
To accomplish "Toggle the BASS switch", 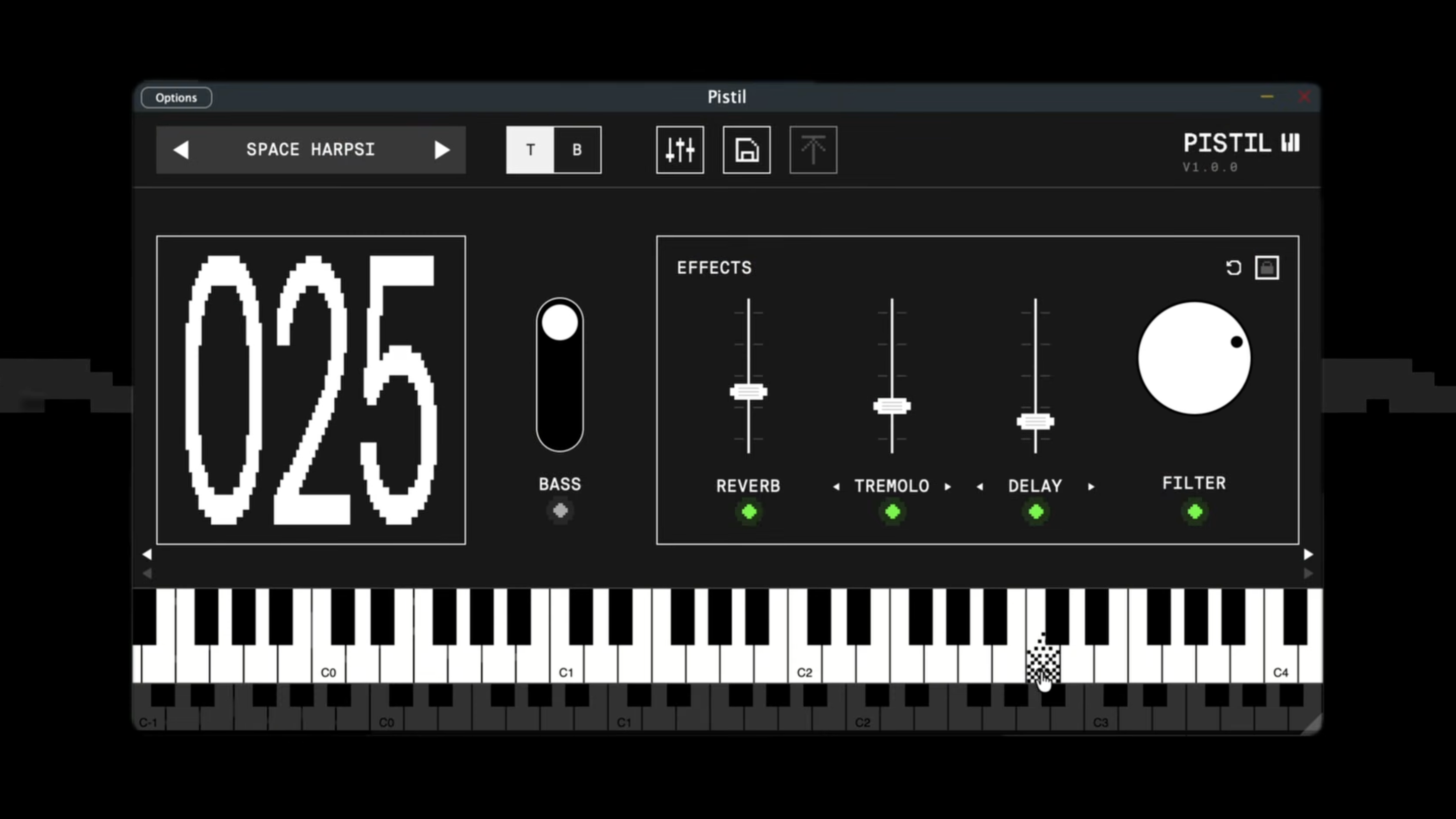I will coord(560,374).
